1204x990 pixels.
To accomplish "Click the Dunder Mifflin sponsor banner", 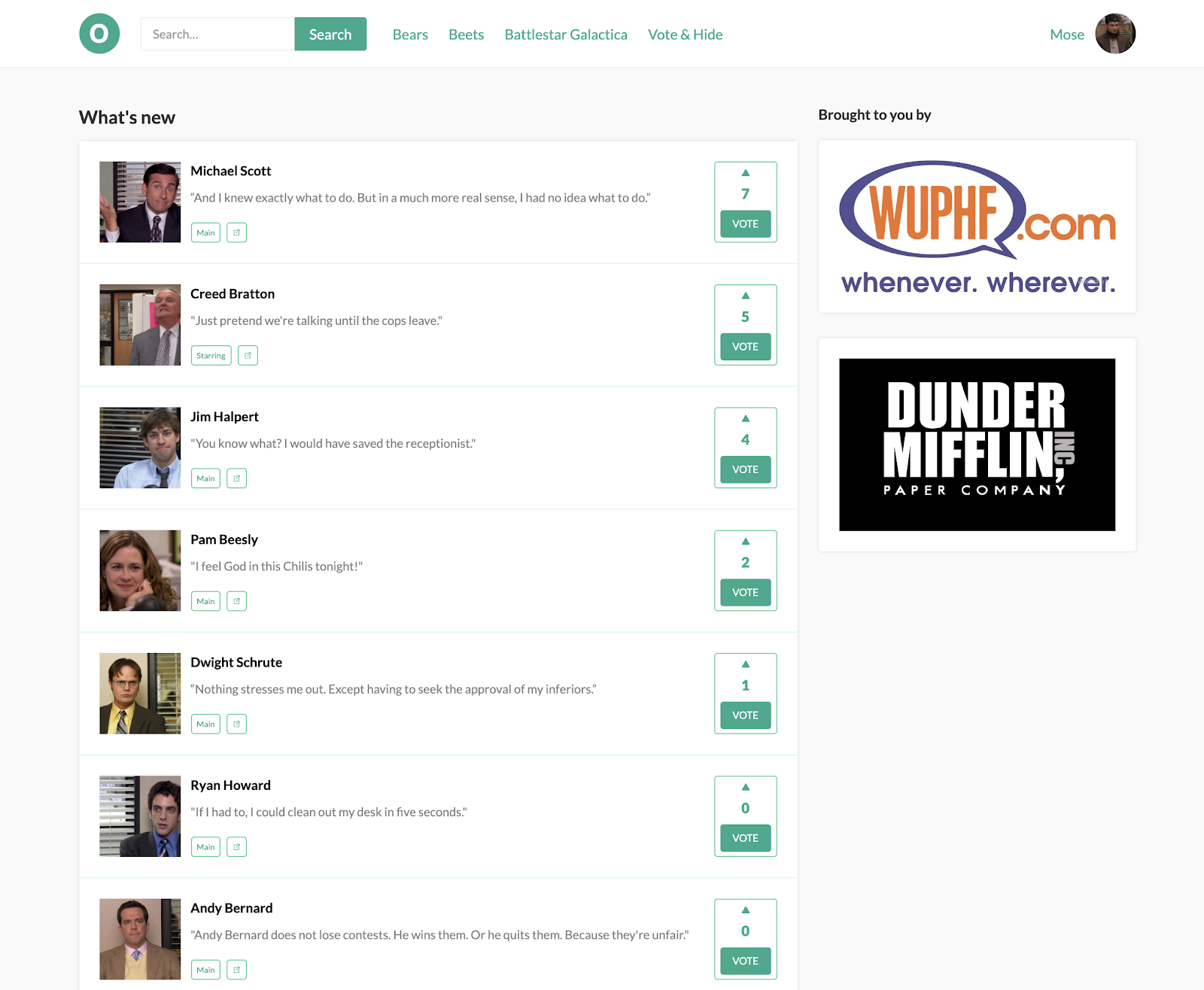I will [x=977, y=445].
